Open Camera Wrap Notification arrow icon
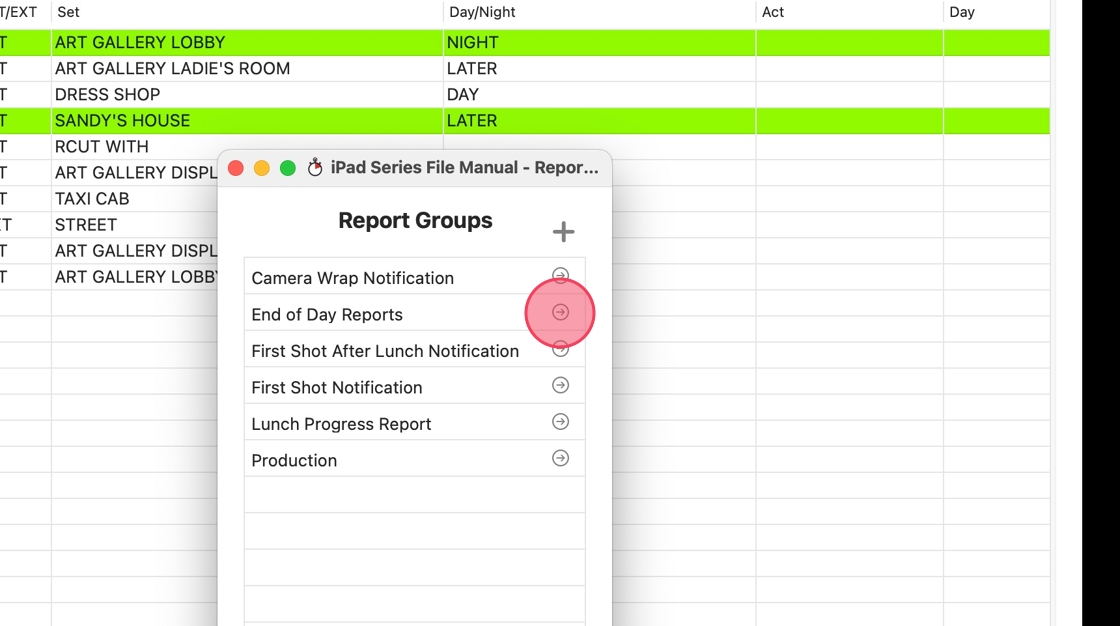 pos(561,275)
